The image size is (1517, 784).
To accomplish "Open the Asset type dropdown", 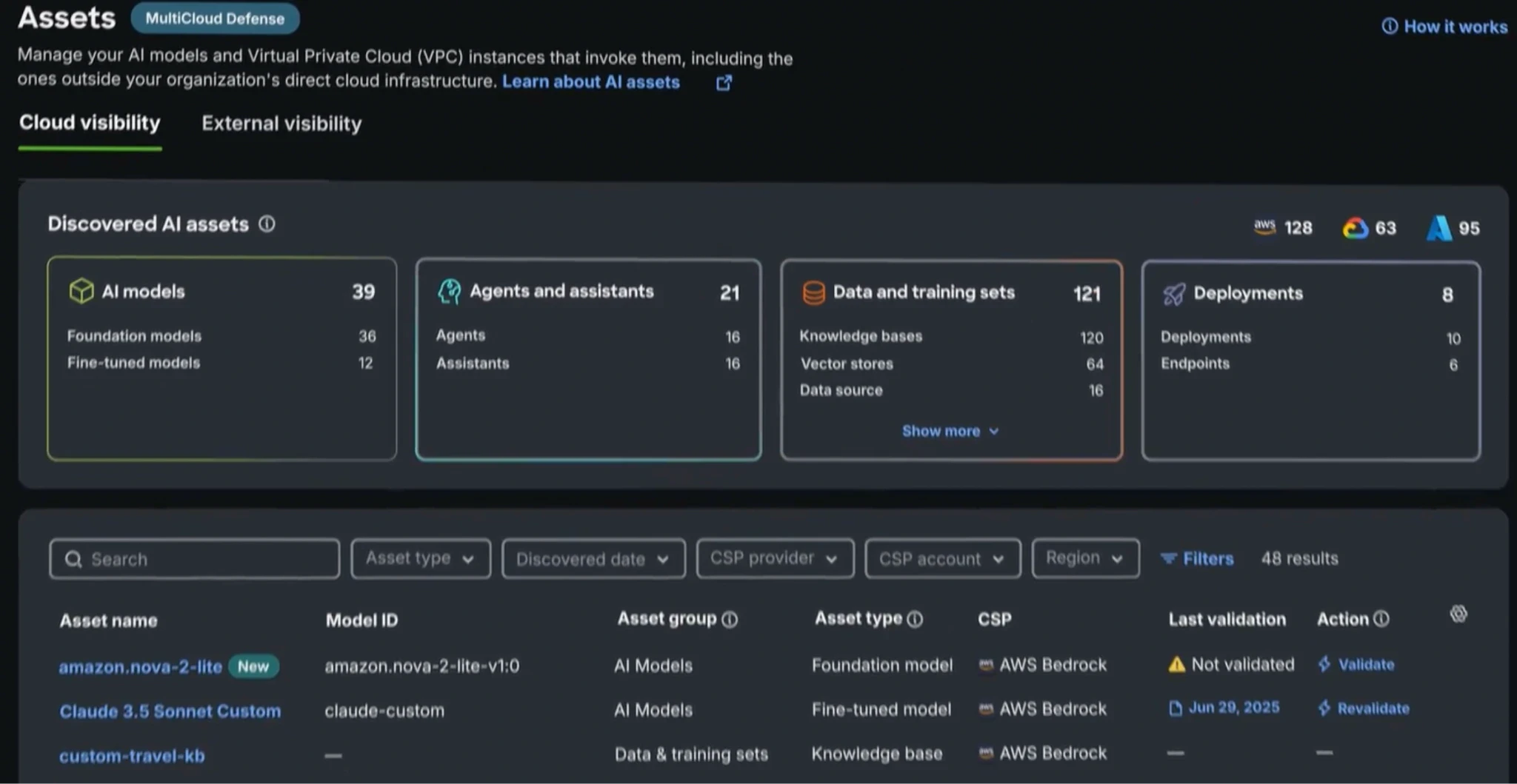I will tap(421, 558).
